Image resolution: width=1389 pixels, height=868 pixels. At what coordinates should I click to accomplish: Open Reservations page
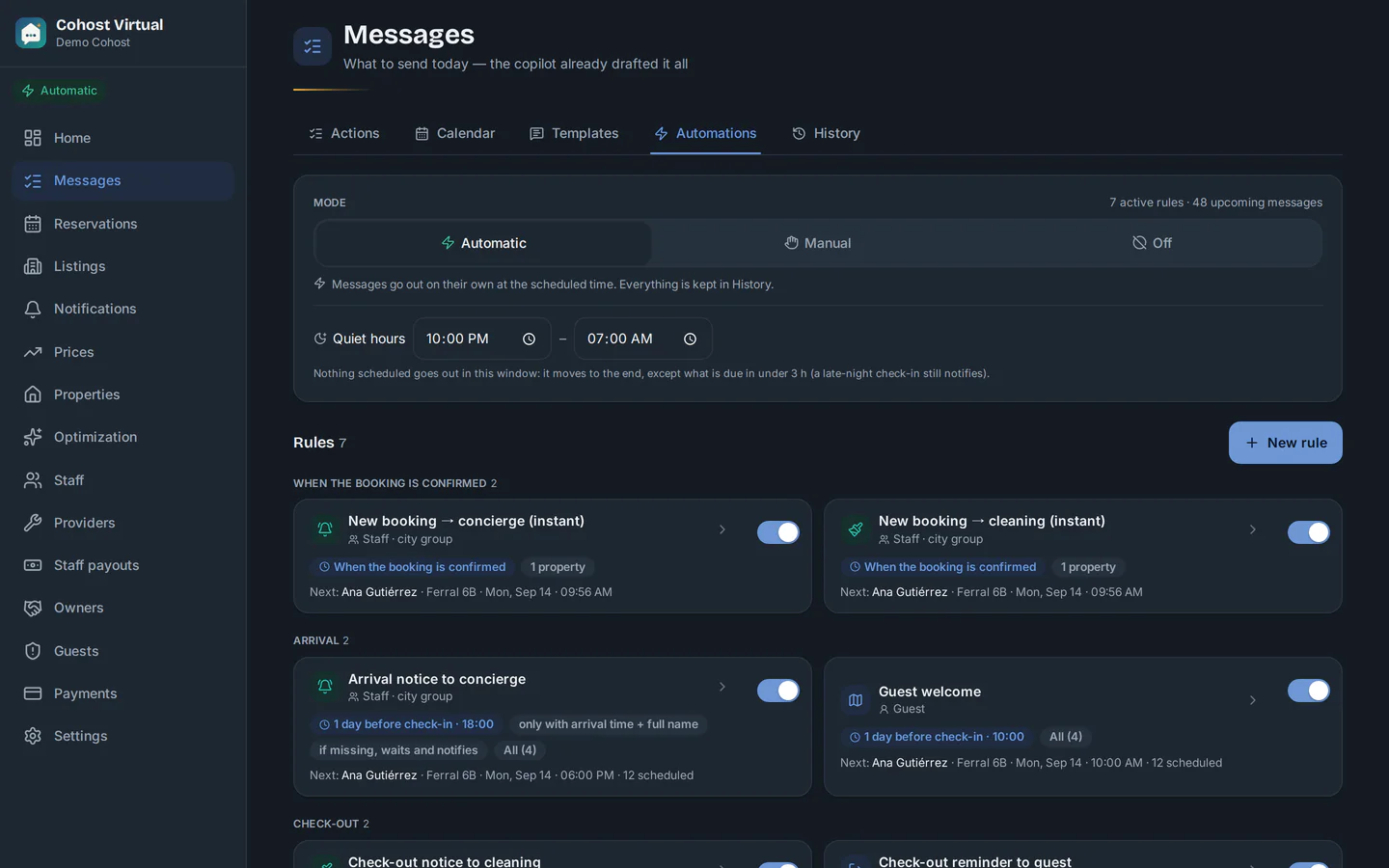coord(123,224)
